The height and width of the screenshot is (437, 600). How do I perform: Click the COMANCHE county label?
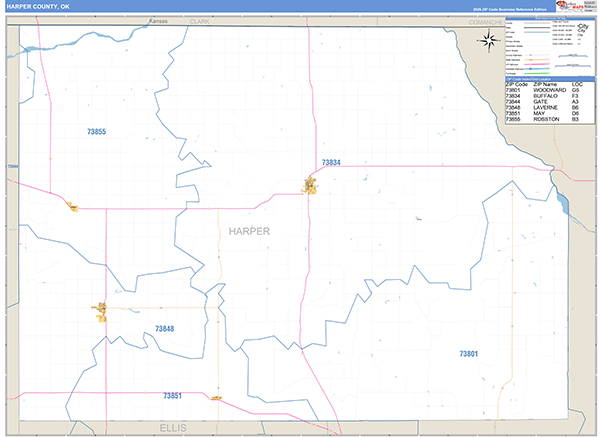486,22
